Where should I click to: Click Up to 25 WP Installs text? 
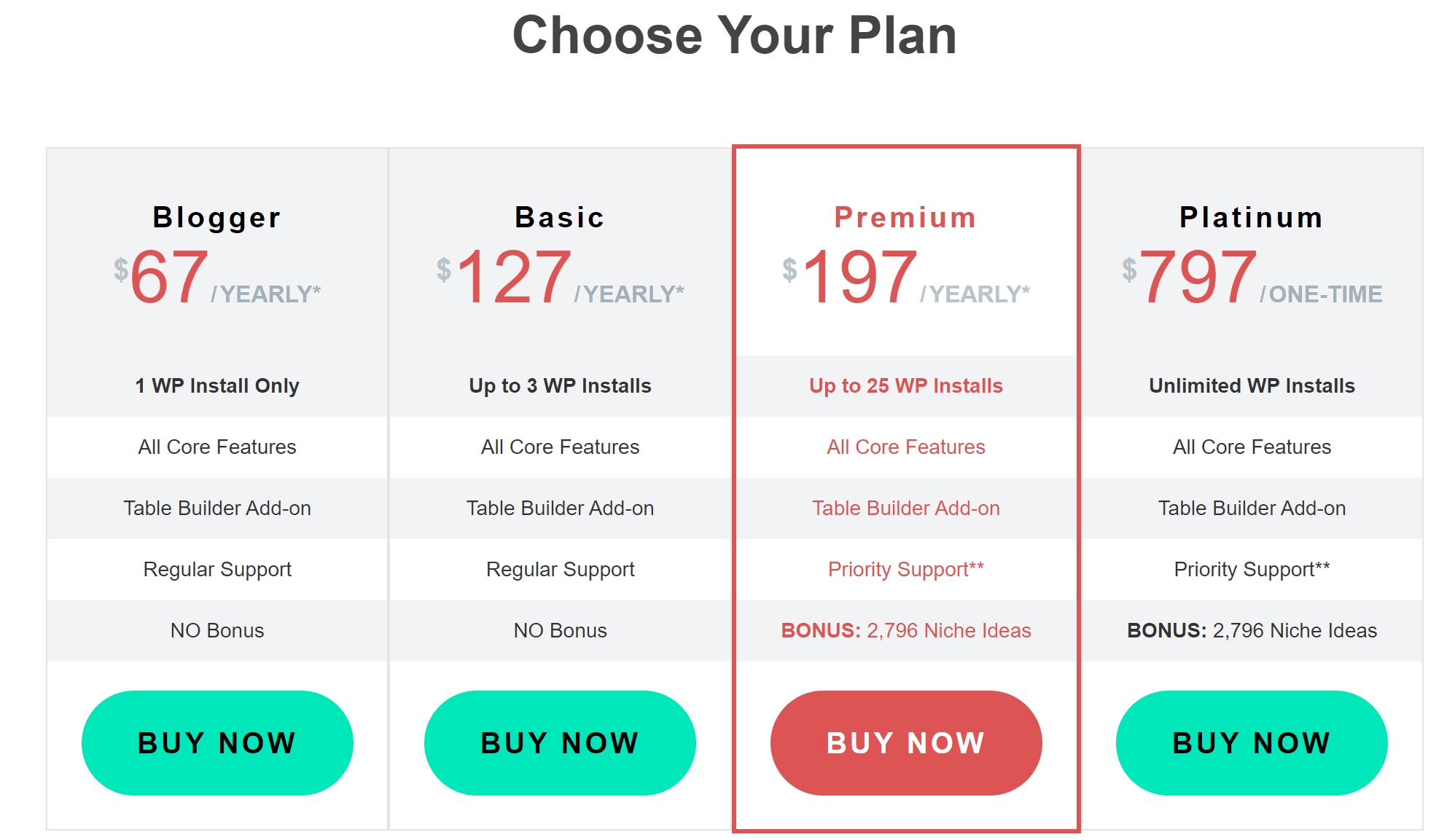pos(905,385)
